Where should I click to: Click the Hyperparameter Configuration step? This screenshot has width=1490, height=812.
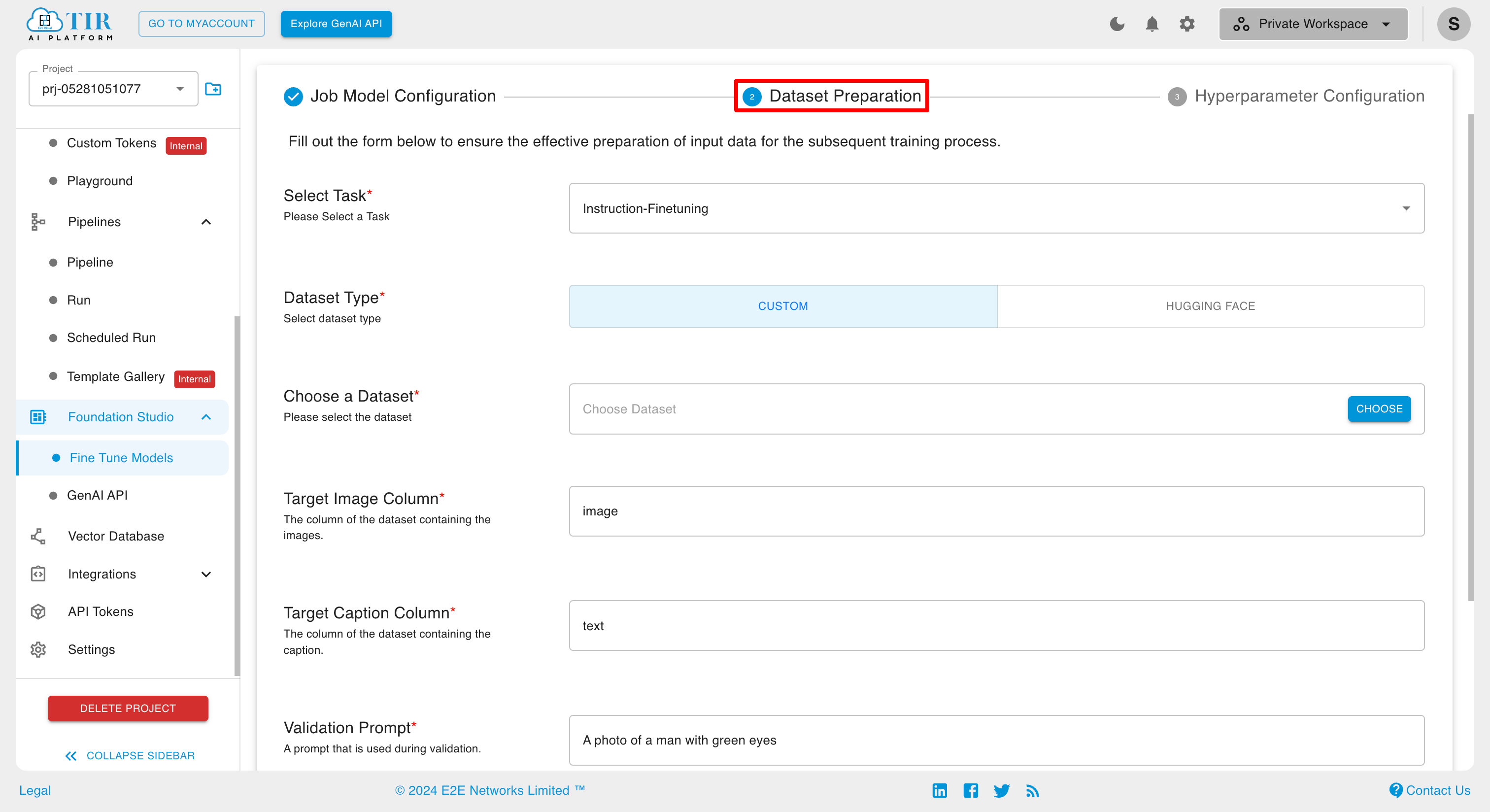click(1295, 96)
